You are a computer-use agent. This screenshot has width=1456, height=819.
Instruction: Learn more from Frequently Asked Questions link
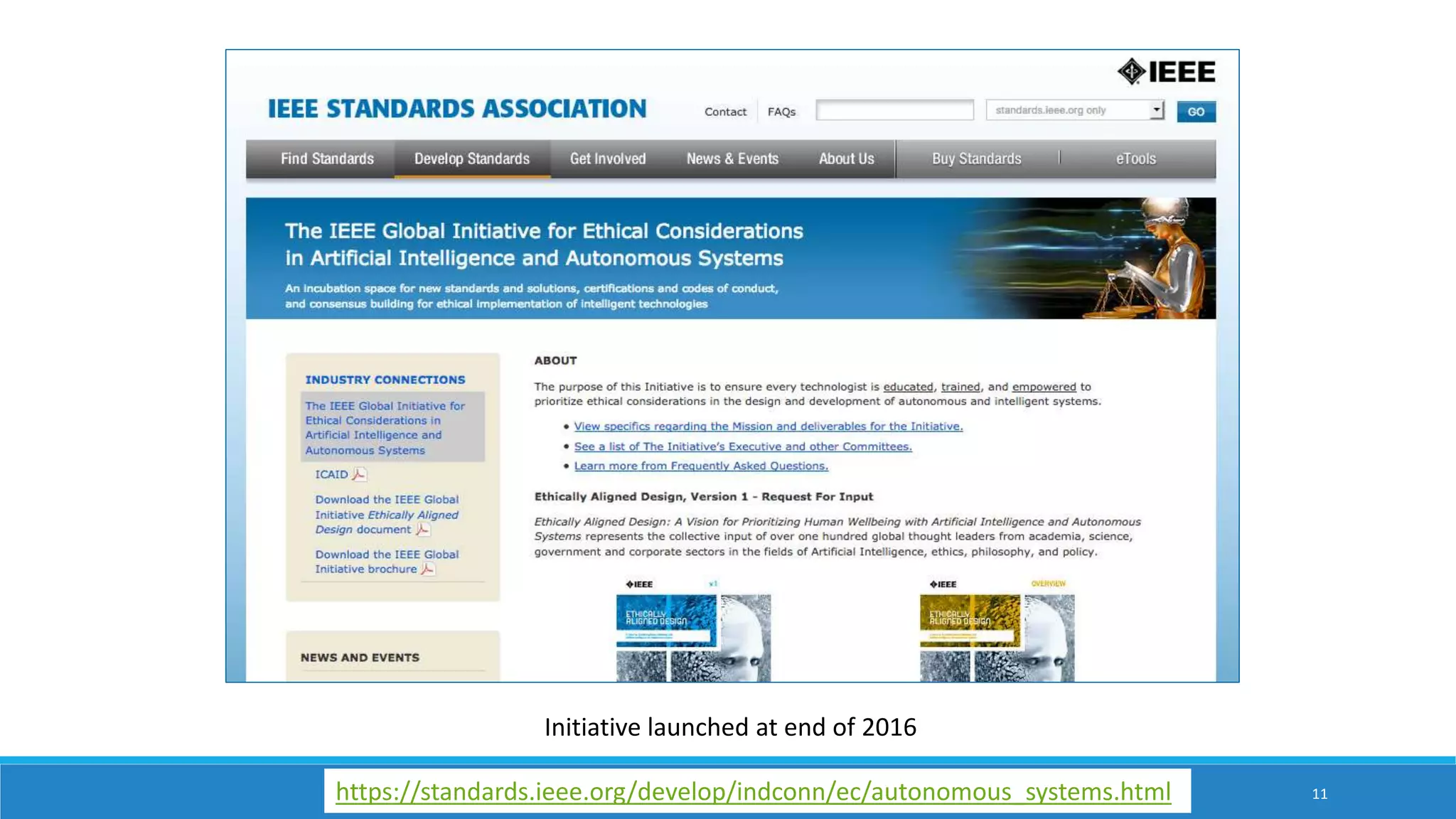[701, 466]
